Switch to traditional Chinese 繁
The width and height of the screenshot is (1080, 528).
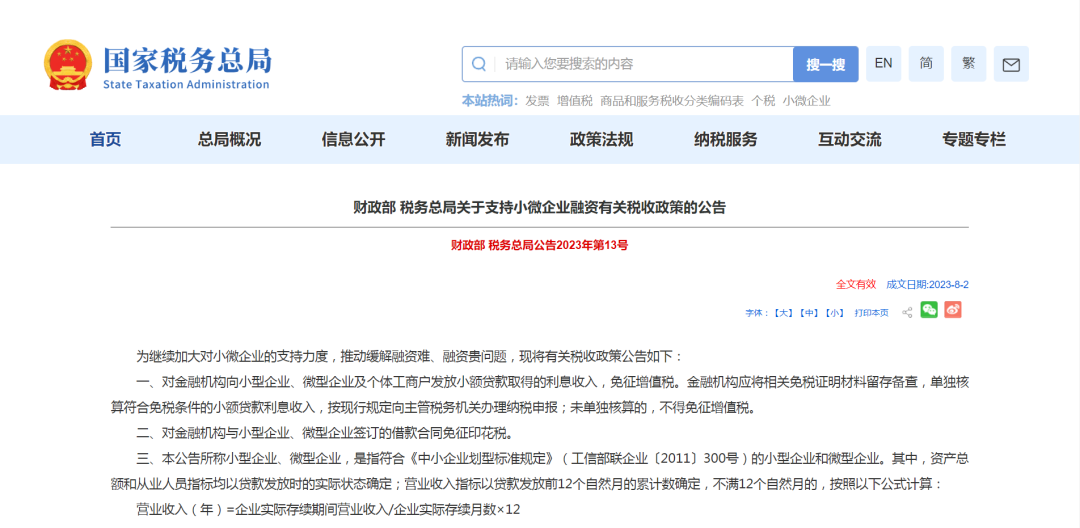[968, 63]
